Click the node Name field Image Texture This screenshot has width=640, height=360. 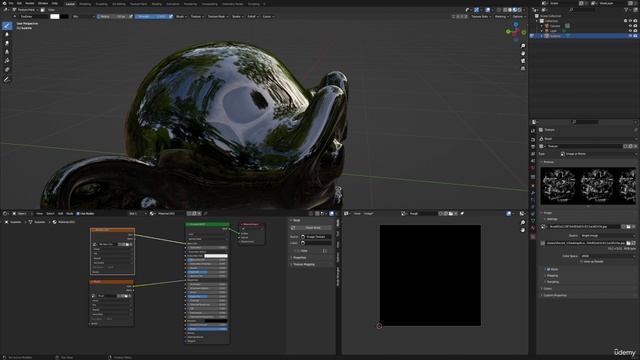316,237
